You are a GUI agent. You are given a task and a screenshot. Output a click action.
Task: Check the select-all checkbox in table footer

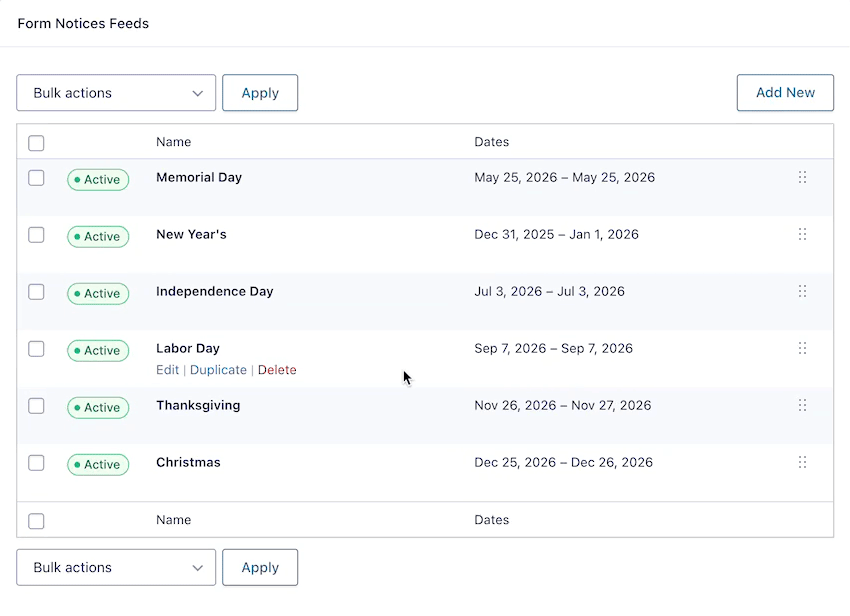click(36, 521)
